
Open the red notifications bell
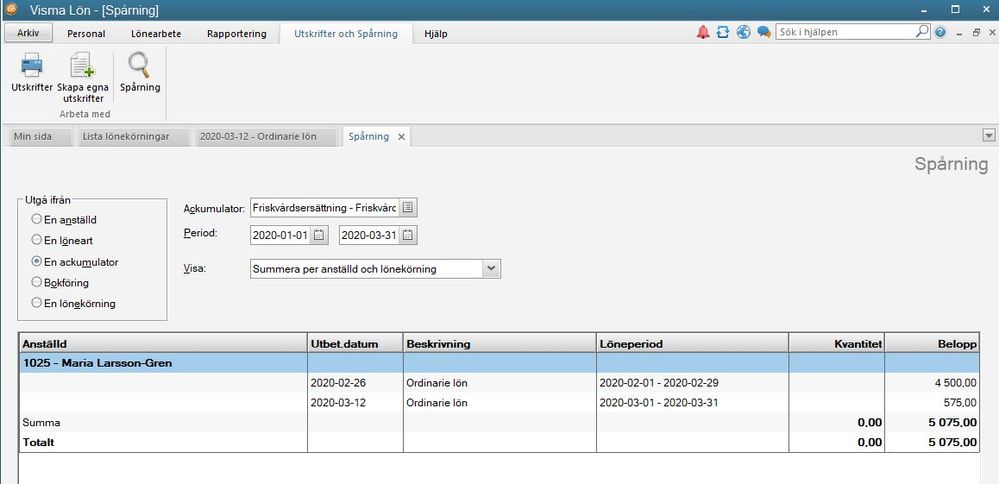tap(703, 33)
